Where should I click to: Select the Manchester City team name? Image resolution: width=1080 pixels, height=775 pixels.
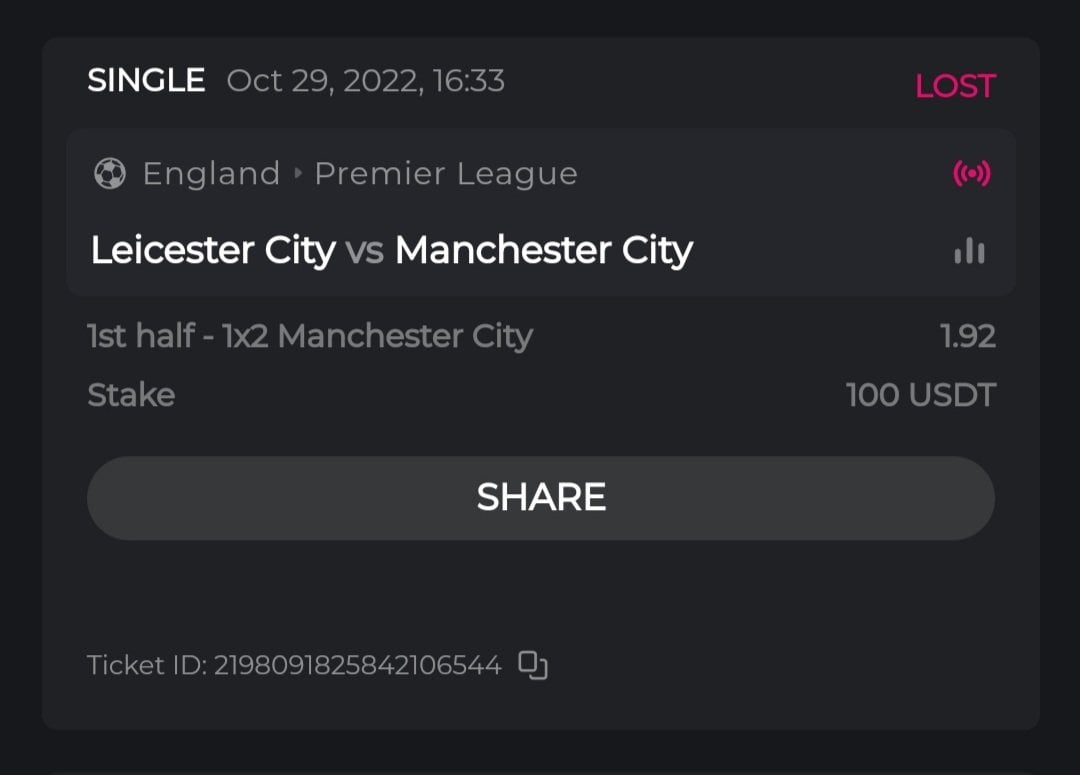click(x=543, y=250)
